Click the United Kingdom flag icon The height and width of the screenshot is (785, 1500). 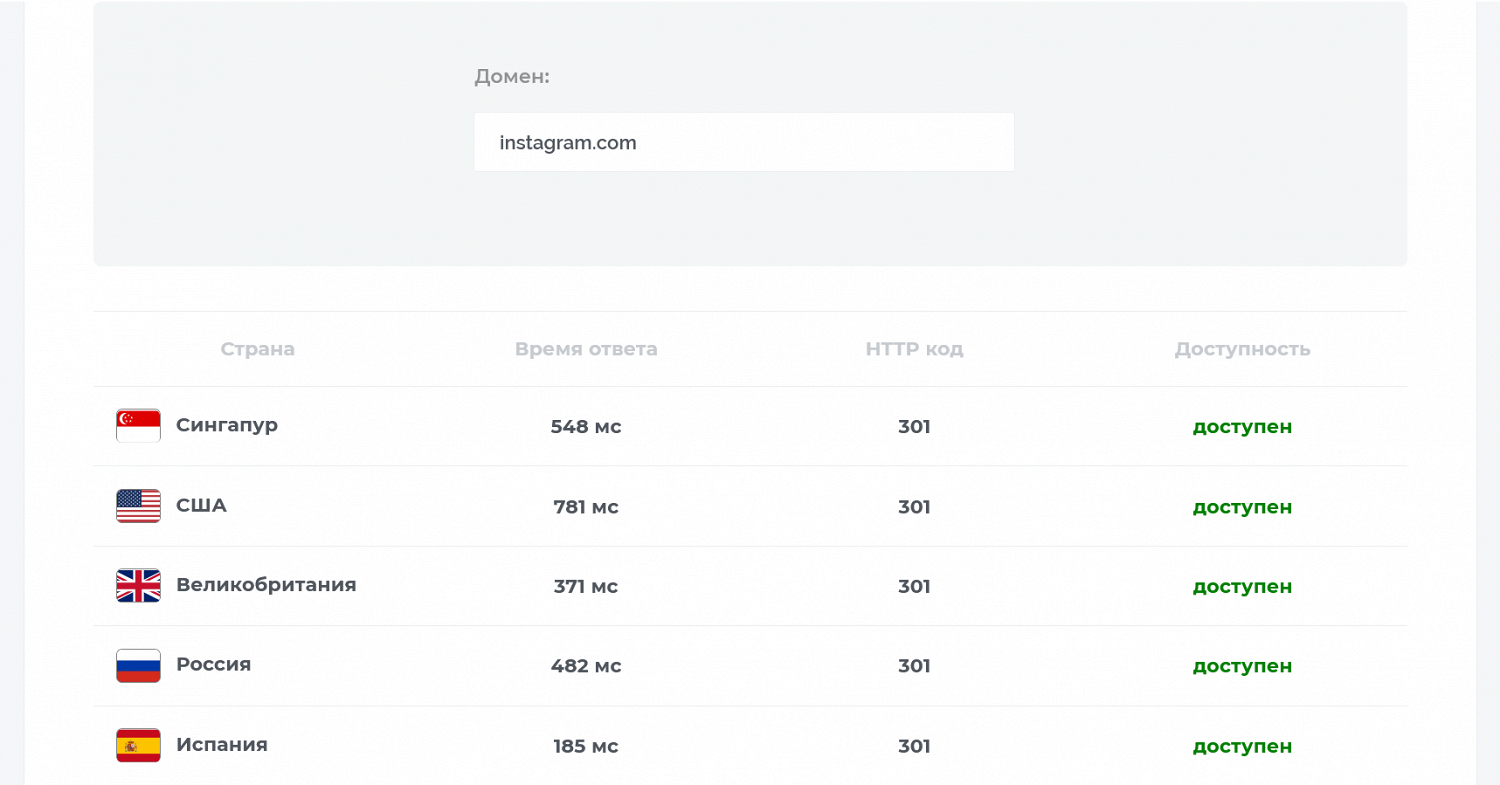click(138, 585)
